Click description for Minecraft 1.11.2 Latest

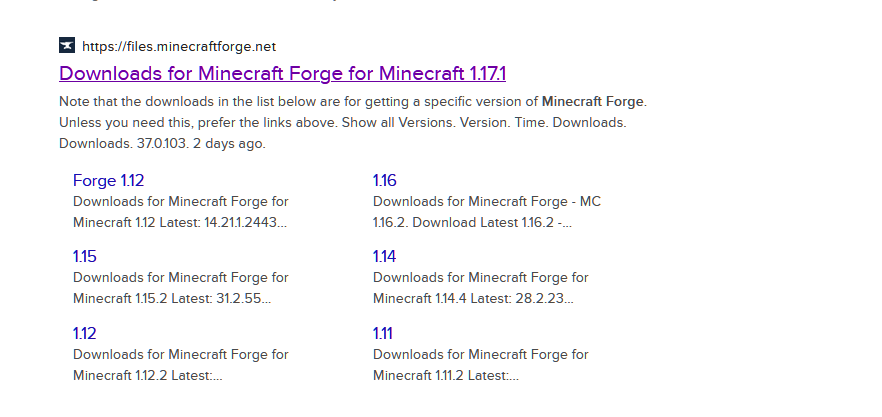pos(480,365)
